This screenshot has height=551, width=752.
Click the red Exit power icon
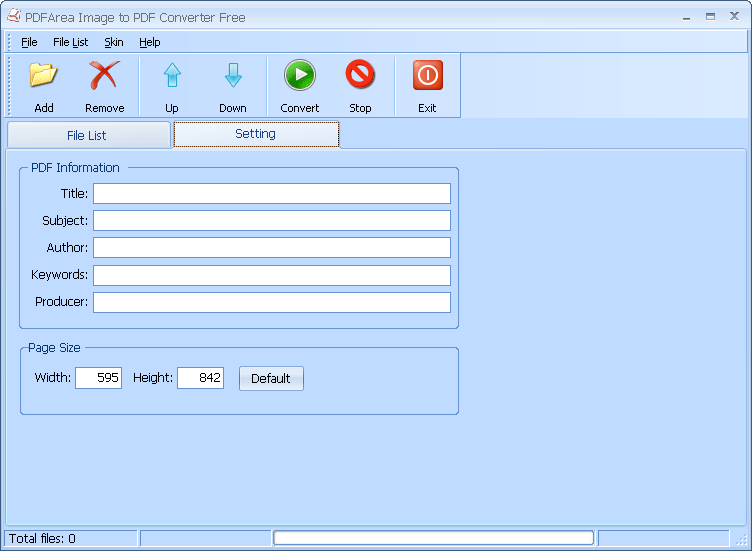(427, 75)
